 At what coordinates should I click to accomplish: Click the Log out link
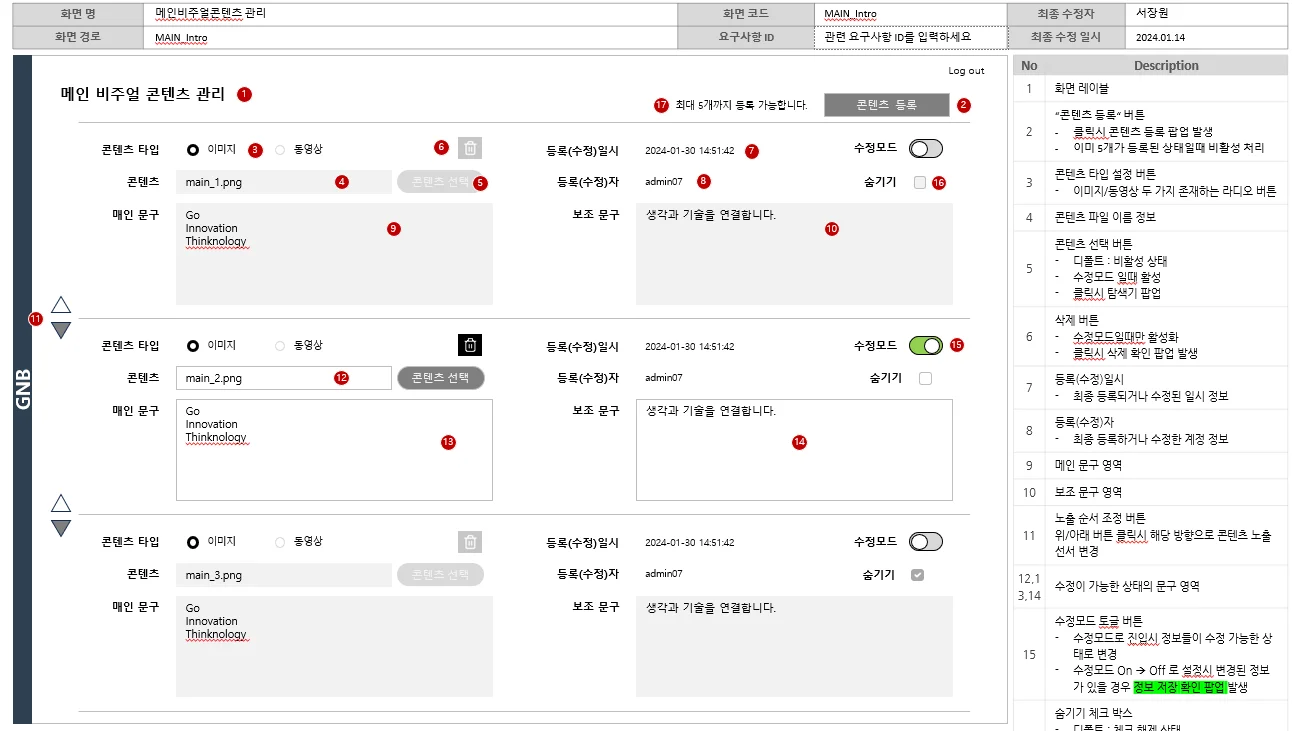pyautogui.click(x=966, y=71)
